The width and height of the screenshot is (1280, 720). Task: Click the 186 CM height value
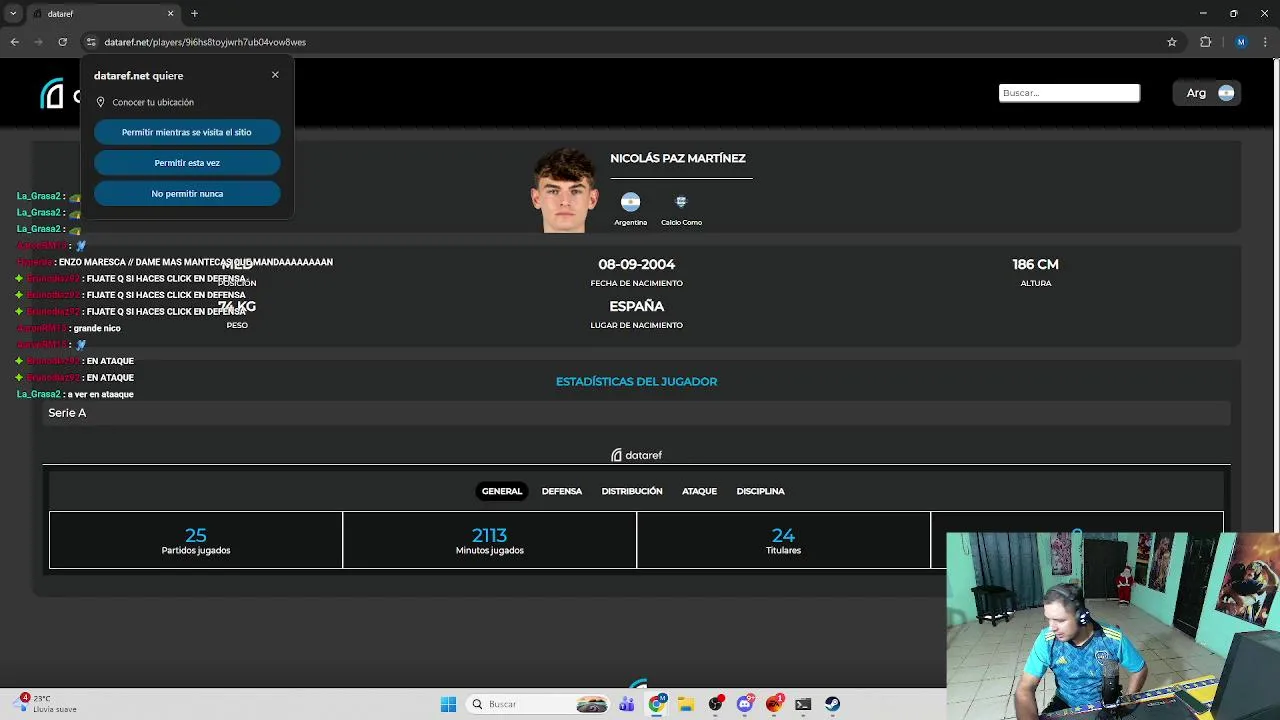pyautogui.click(x=1035, y=264)
